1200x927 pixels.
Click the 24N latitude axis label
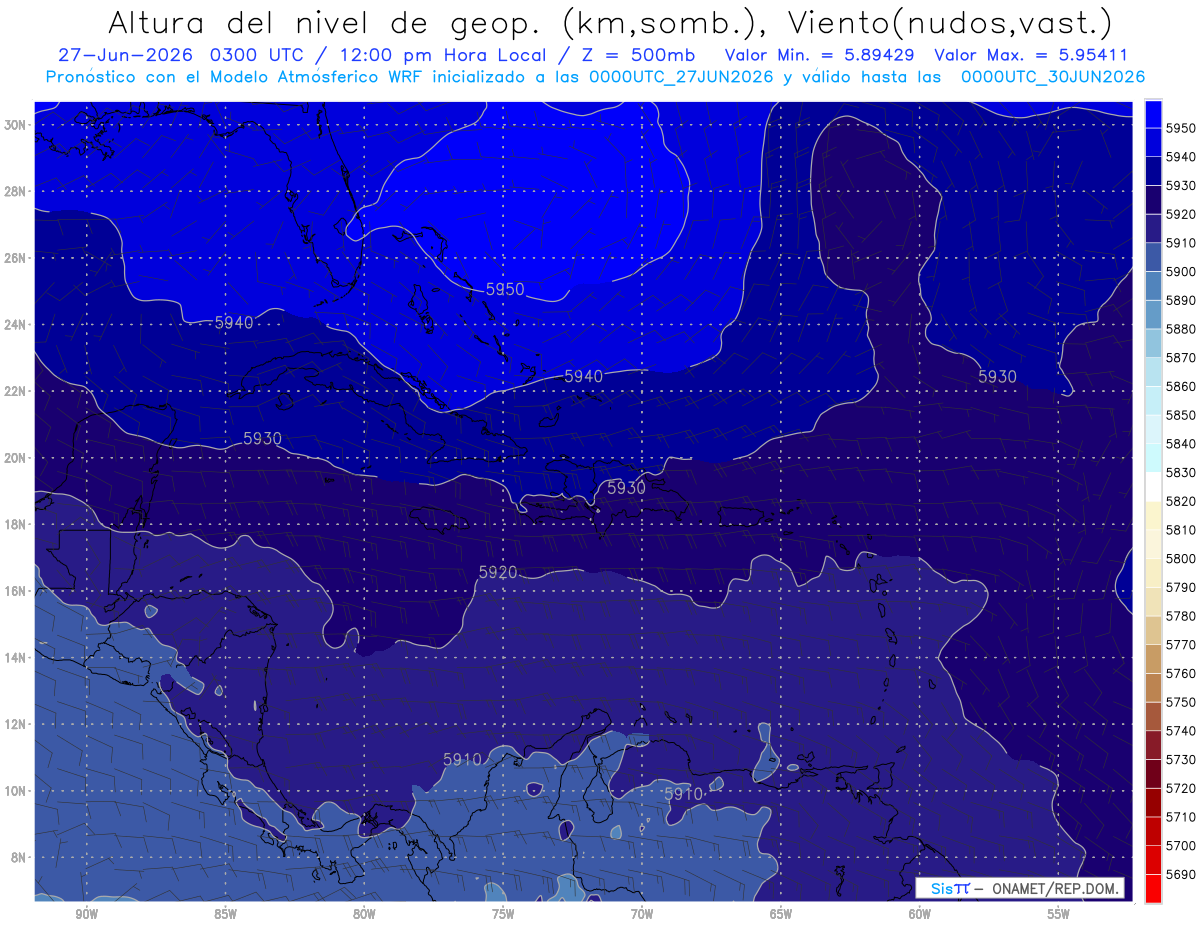tap(16, 325)
